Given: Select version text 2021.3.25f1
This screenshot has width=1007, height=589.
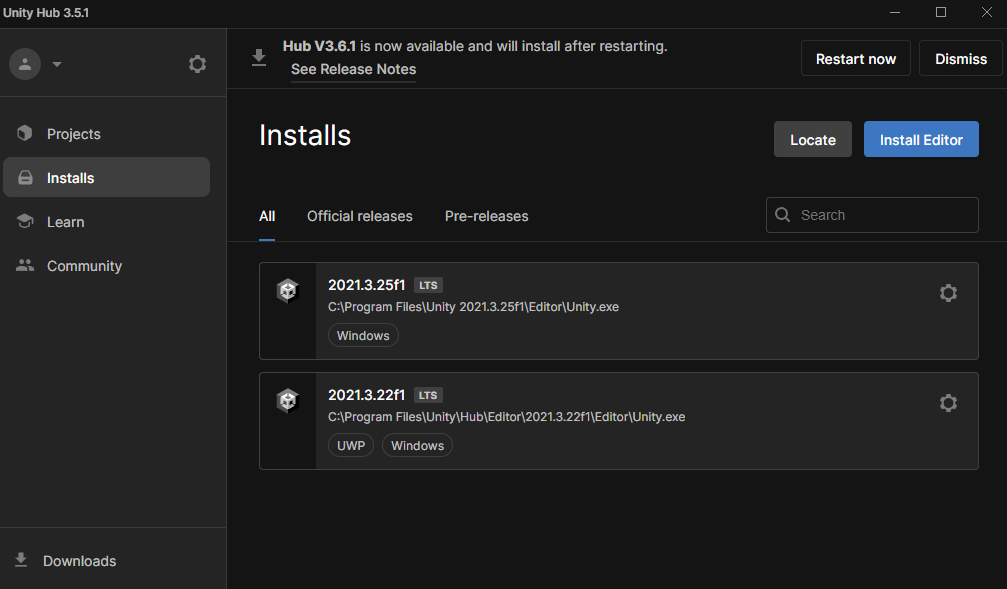Looking at the screenshot, I should pos(367,285).
